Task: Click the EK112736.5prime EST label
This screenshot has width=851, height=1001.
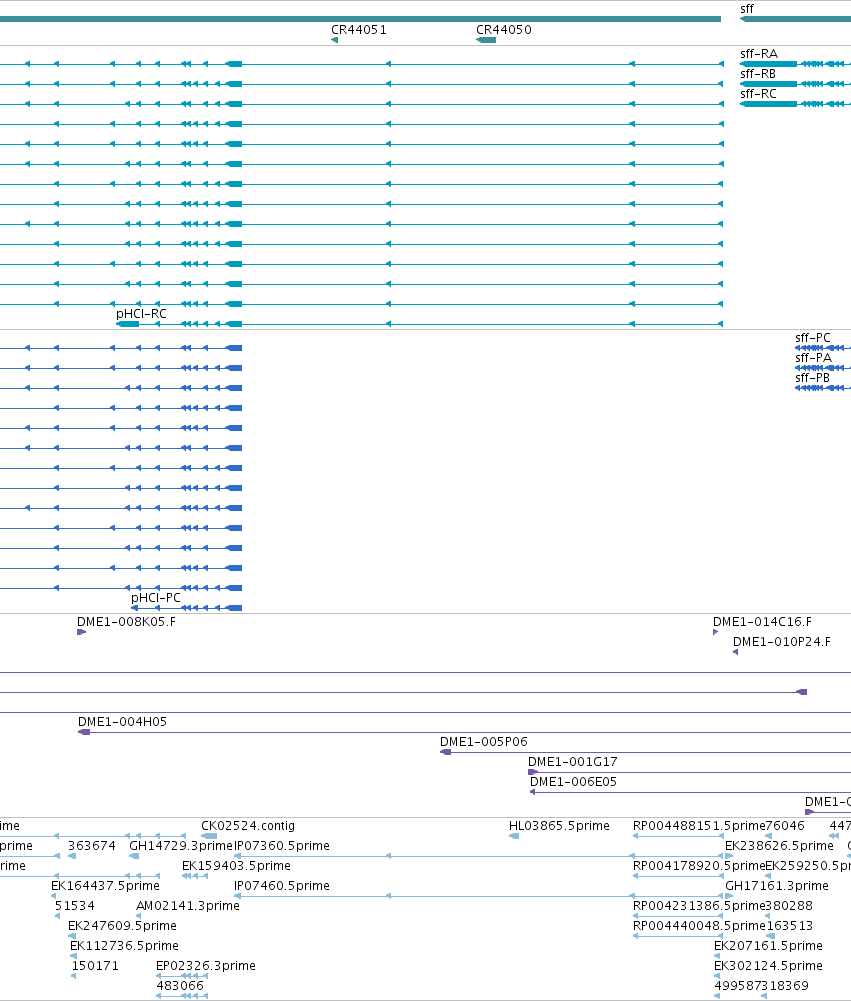Action: 124,946
